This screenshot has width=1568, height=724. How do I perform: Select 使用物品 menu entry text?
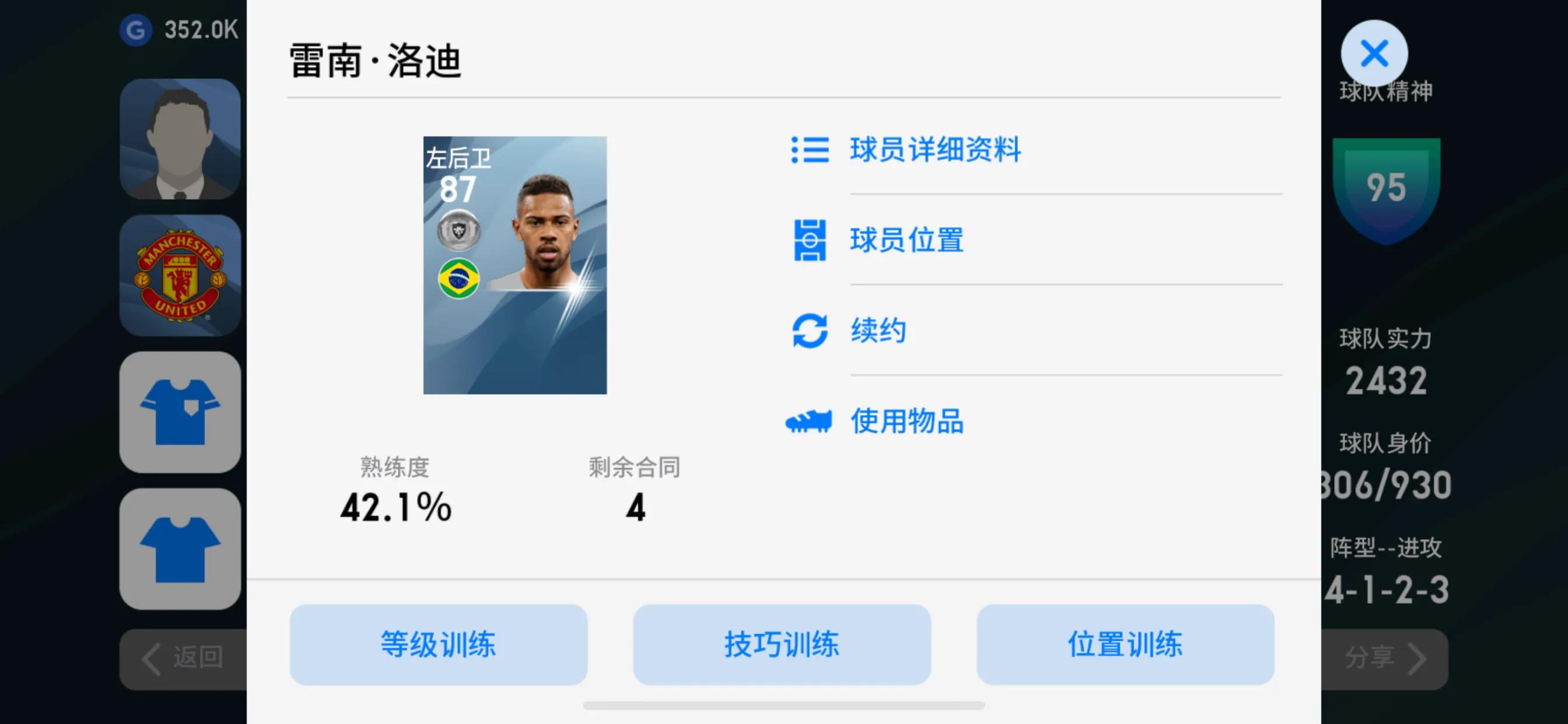[907, 421]
